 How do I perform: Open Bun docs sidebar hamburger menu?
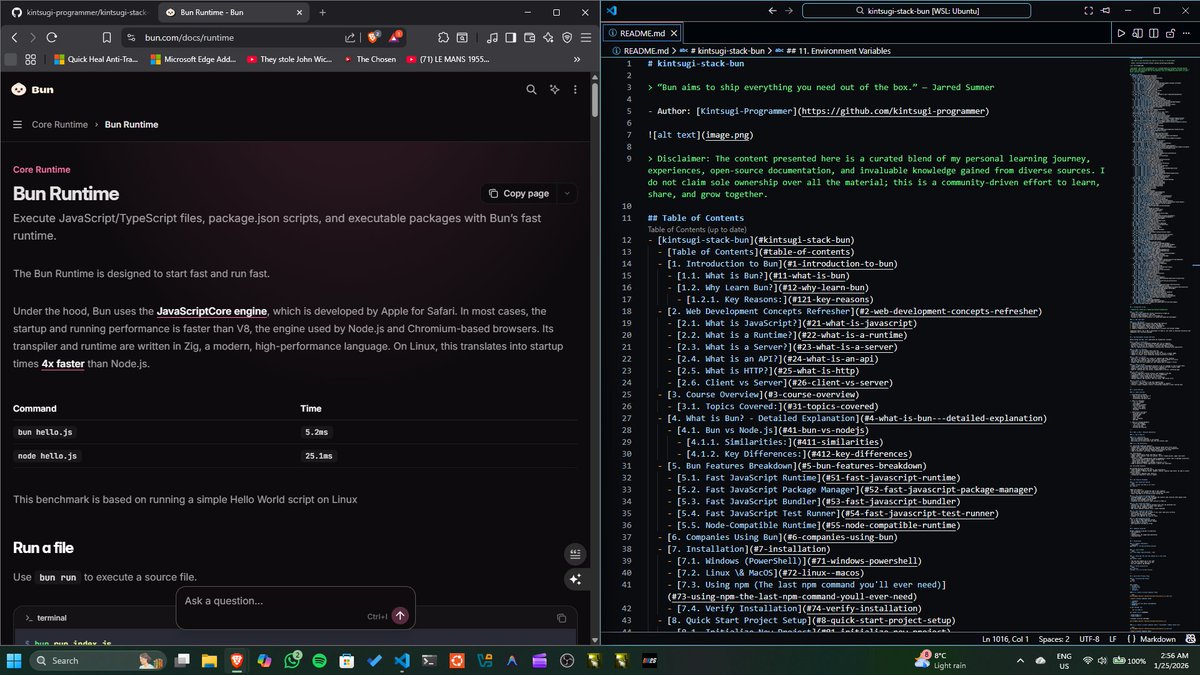[x=18, y=124]
